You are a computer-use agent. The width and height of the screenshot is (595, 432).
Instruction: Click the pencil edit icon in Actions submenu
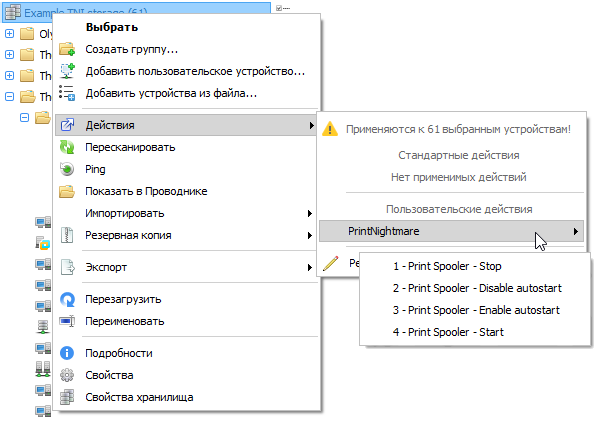tap(331, 263)
